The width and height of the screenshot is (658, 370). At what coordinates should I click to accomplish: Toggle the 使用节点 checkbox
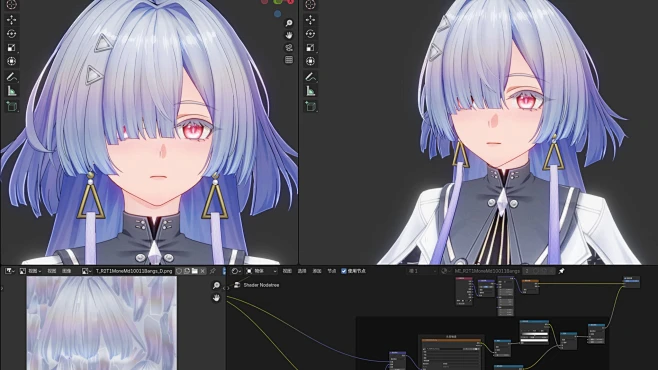tap(344, 271)
